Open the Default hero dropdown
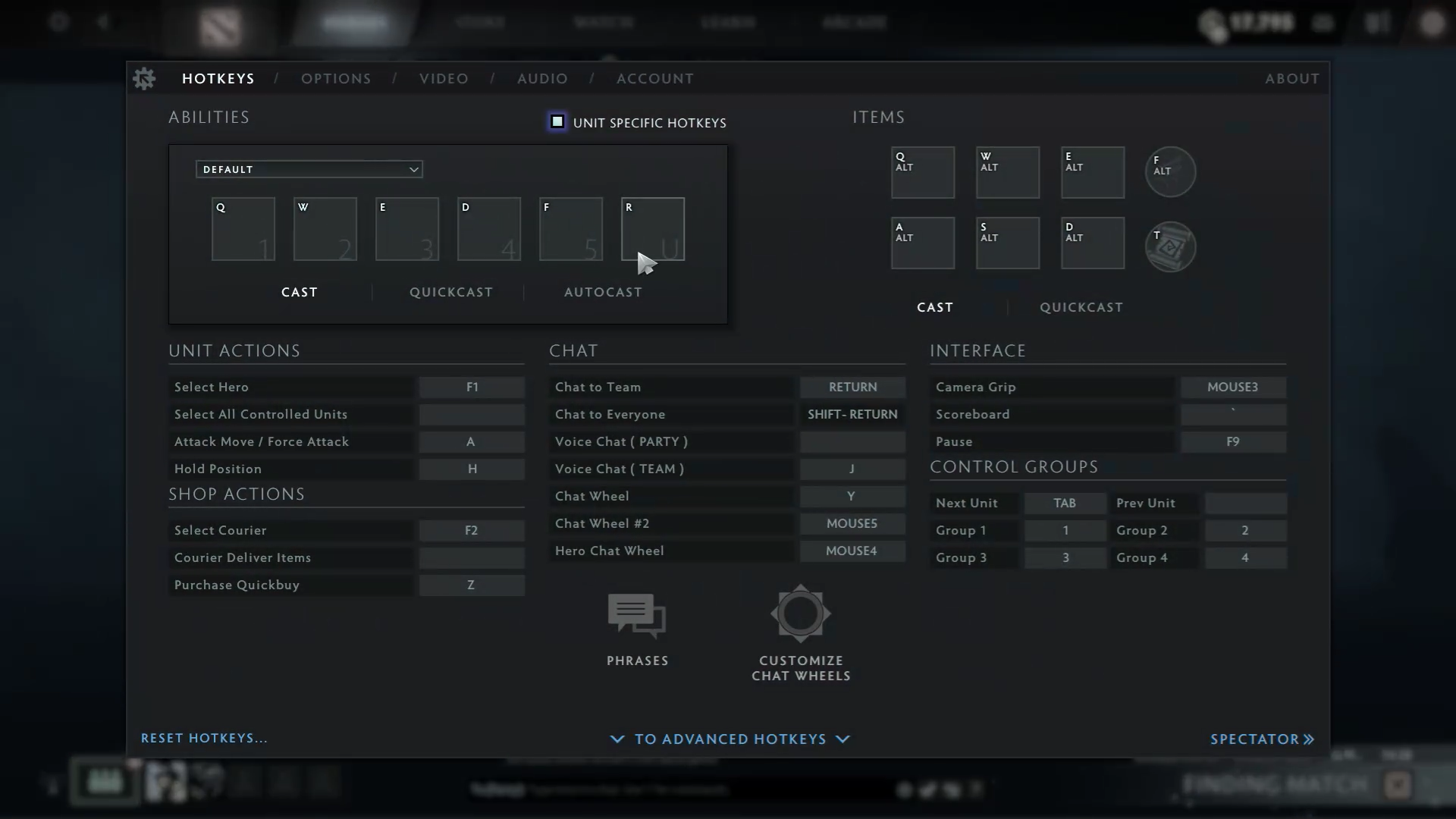Screen dimensions: 1456x819 click(309, 169)
